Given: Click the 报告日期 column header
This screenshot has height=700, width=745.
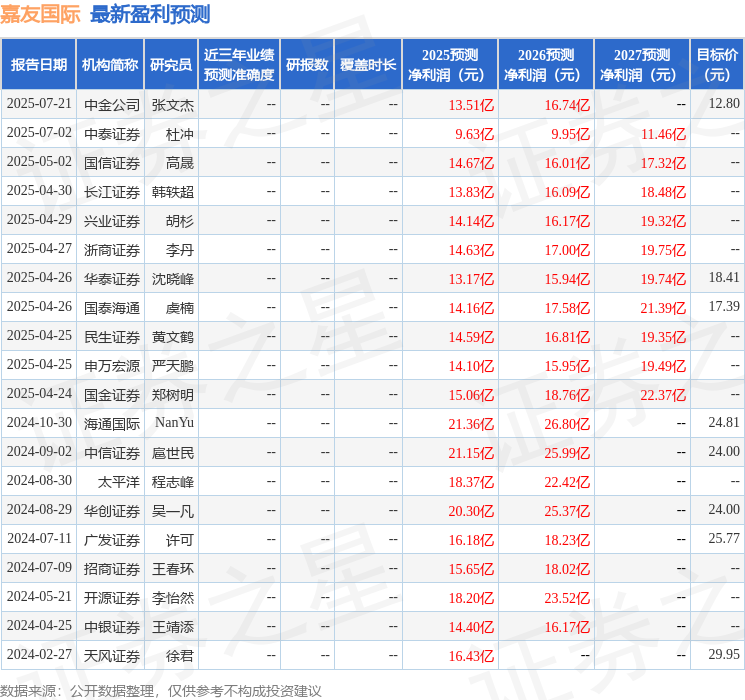Looking at the screenshot, I should coord(38,65).
